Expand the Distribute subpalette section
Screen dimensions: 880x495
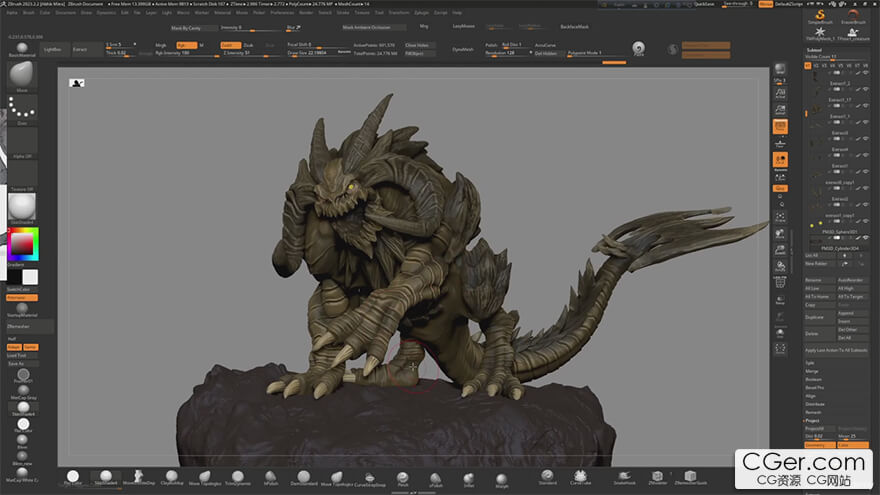tap(815, 404)
